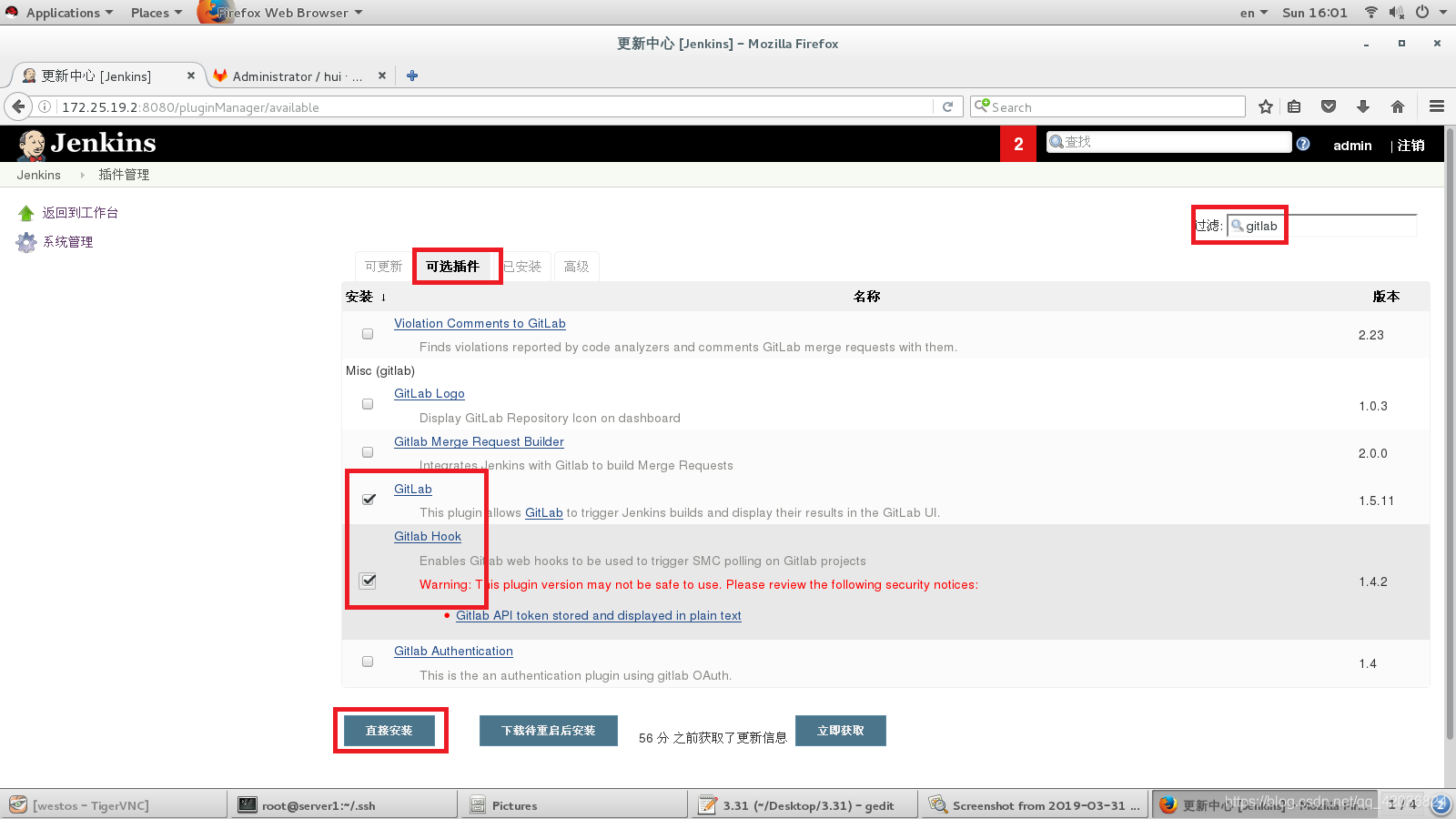Expand the Jenkins breadcrumb arrow
The height and width of the screenshot is (819, 1456).
82,175
